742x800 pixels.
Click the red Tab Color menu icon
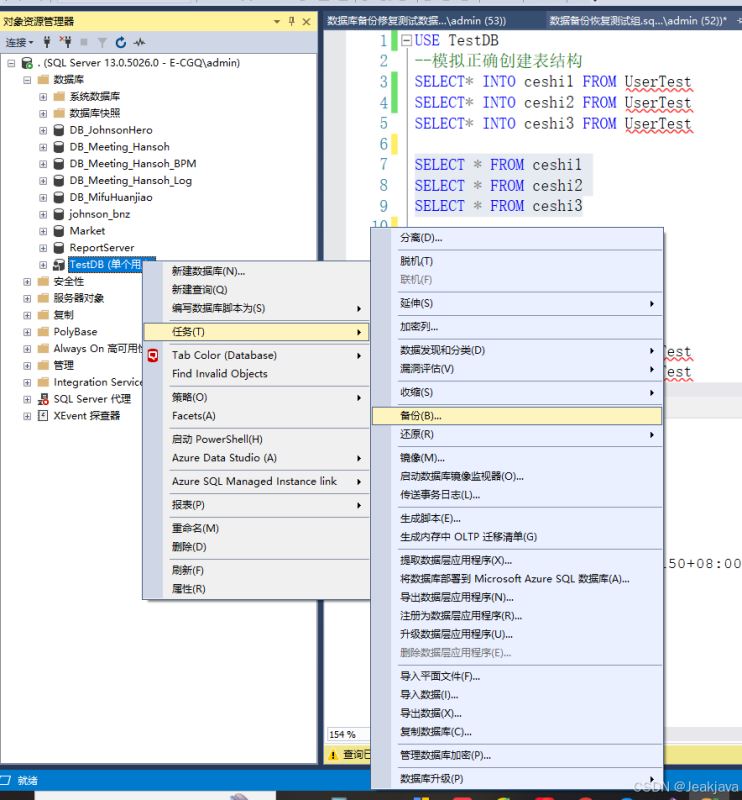pyautogui.click(x=153, y=356)
